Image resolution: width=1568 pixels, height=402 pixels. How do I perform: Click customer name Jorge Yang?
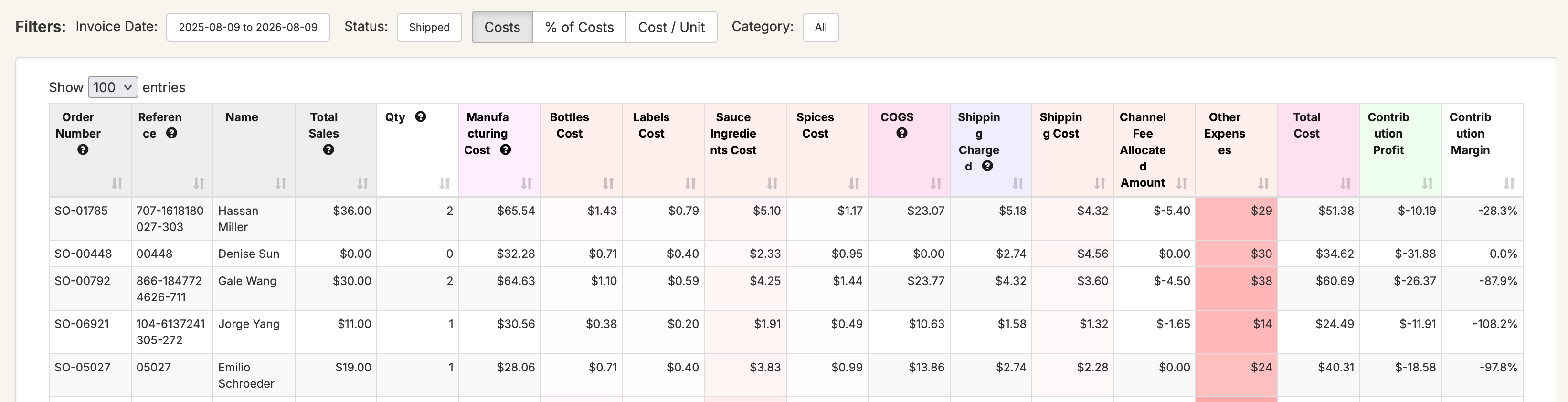point(249,324)
